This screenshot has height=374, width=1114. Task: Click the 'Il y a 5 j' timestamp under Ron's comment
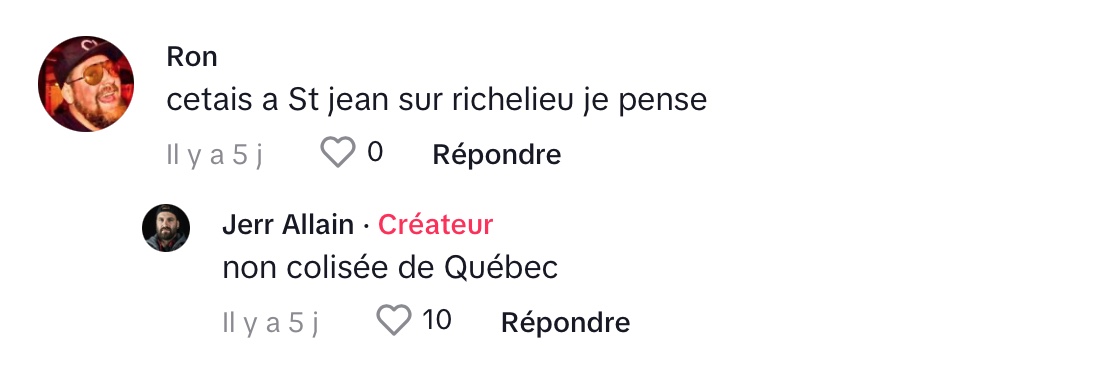[x=215, y=154]
